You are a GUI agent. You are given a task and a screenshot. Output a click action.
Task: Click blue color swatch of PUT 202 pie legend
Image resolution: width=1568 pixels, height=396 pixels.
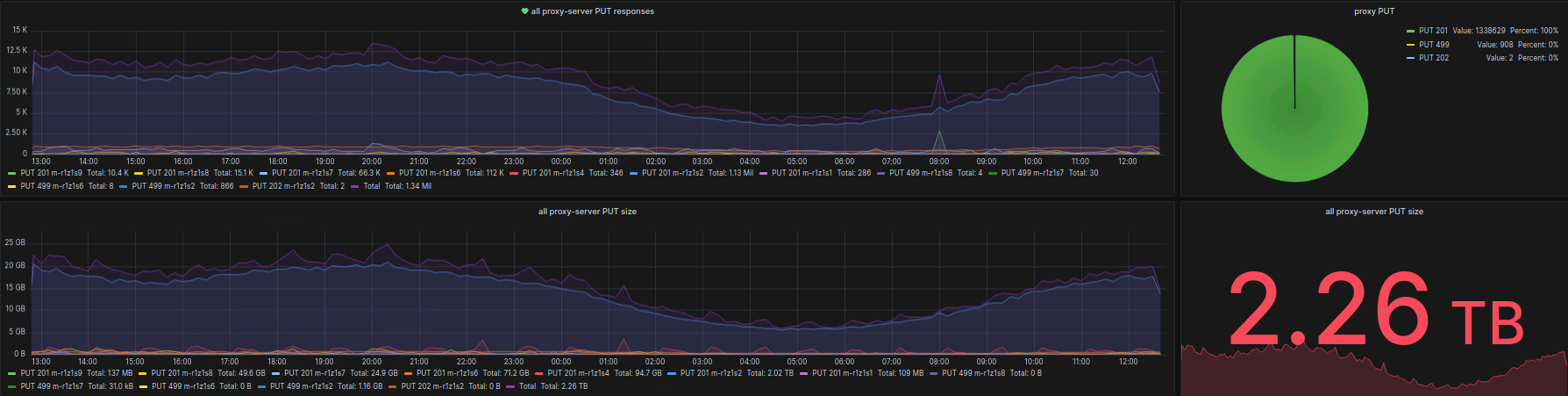point(1410,58)
